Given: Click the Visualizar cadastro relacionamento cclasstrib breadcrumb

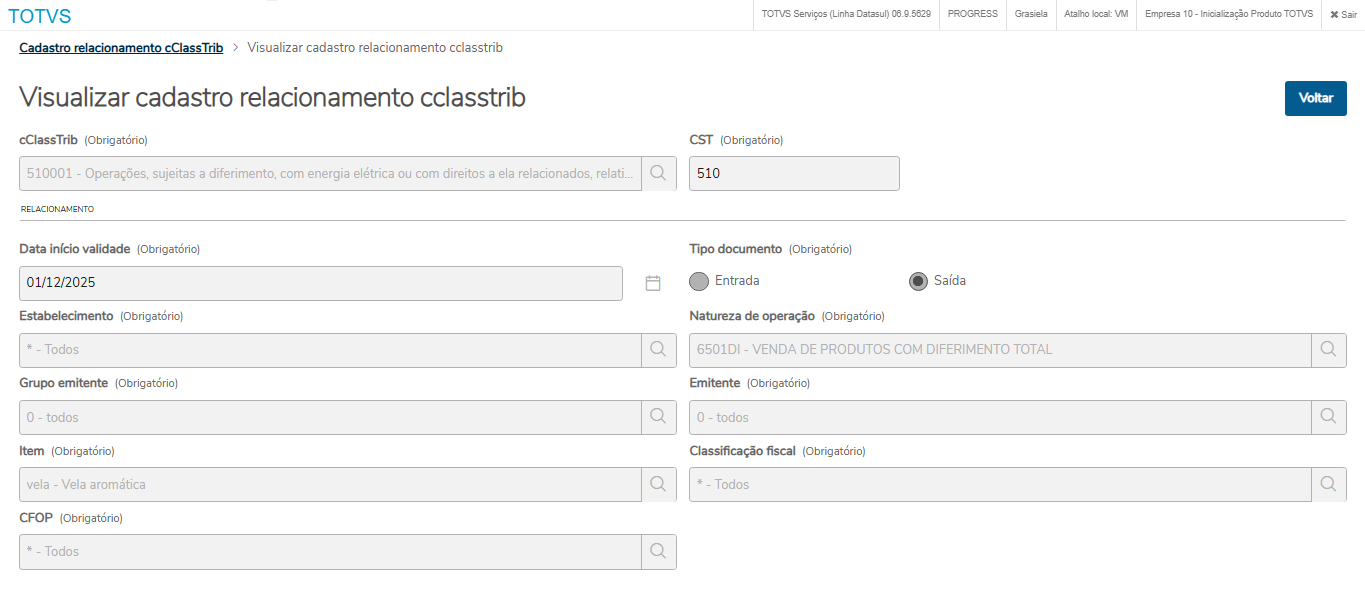Looking at the screenshot, I should pos(375,47).
